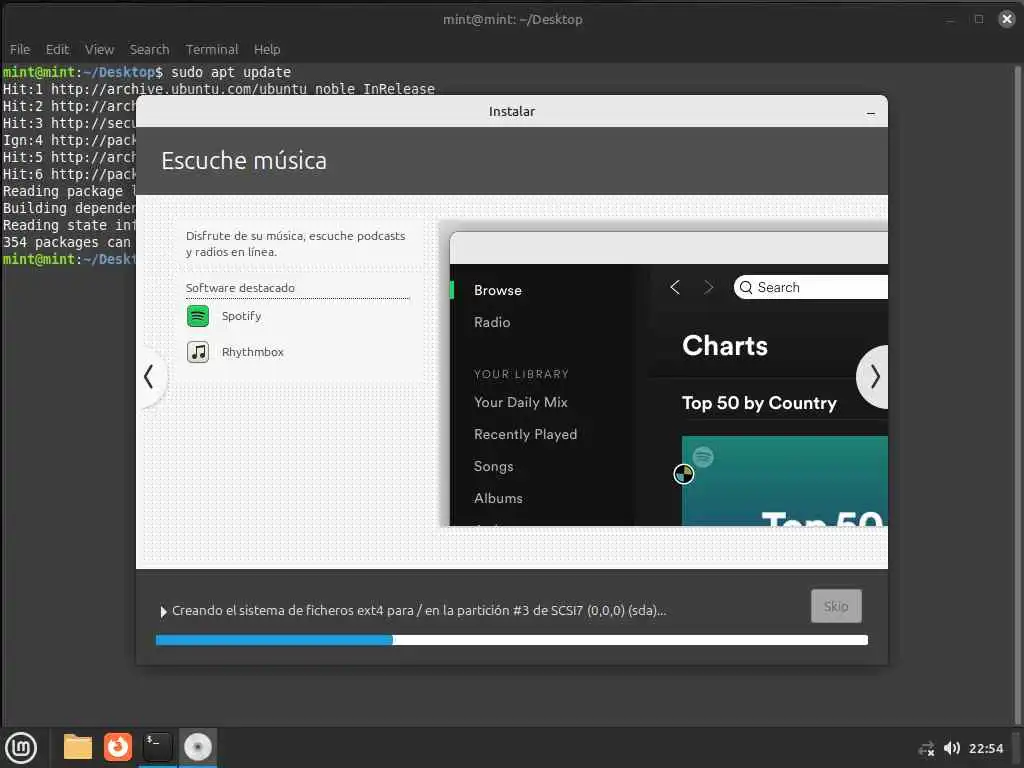The width and height of the screenshot is (1024, 768).
Task: Open the network connection tray icon
Action: click(926, 749)
